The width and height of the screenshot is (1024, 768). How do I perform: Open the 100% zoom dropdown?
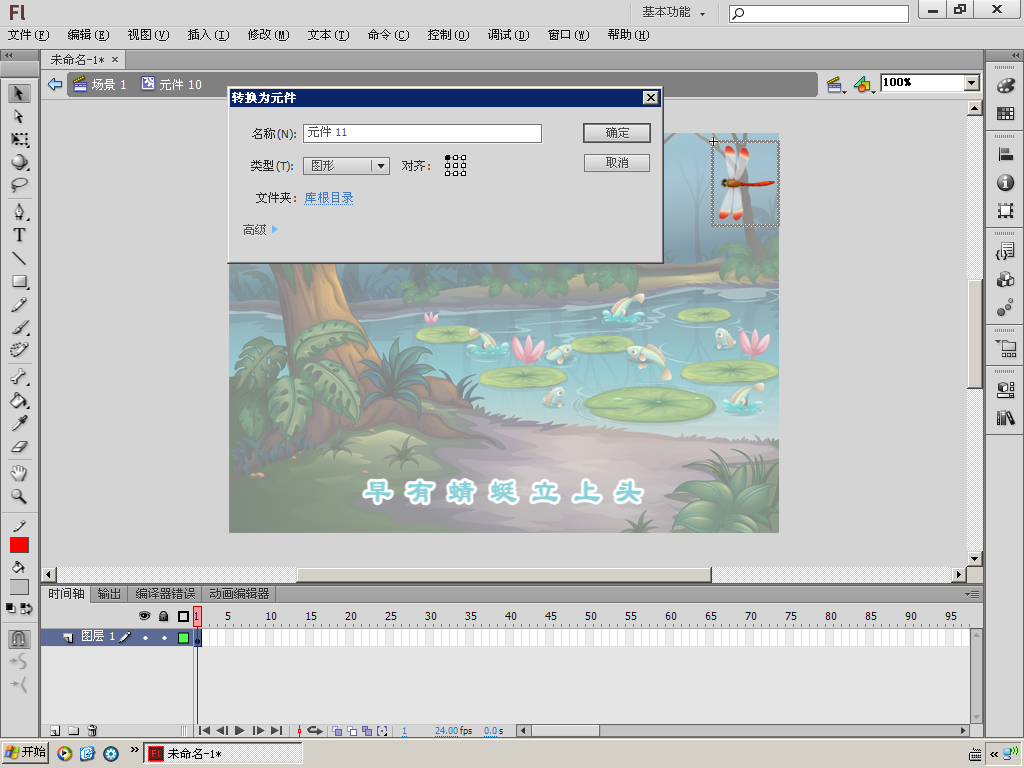pos(971,83)
